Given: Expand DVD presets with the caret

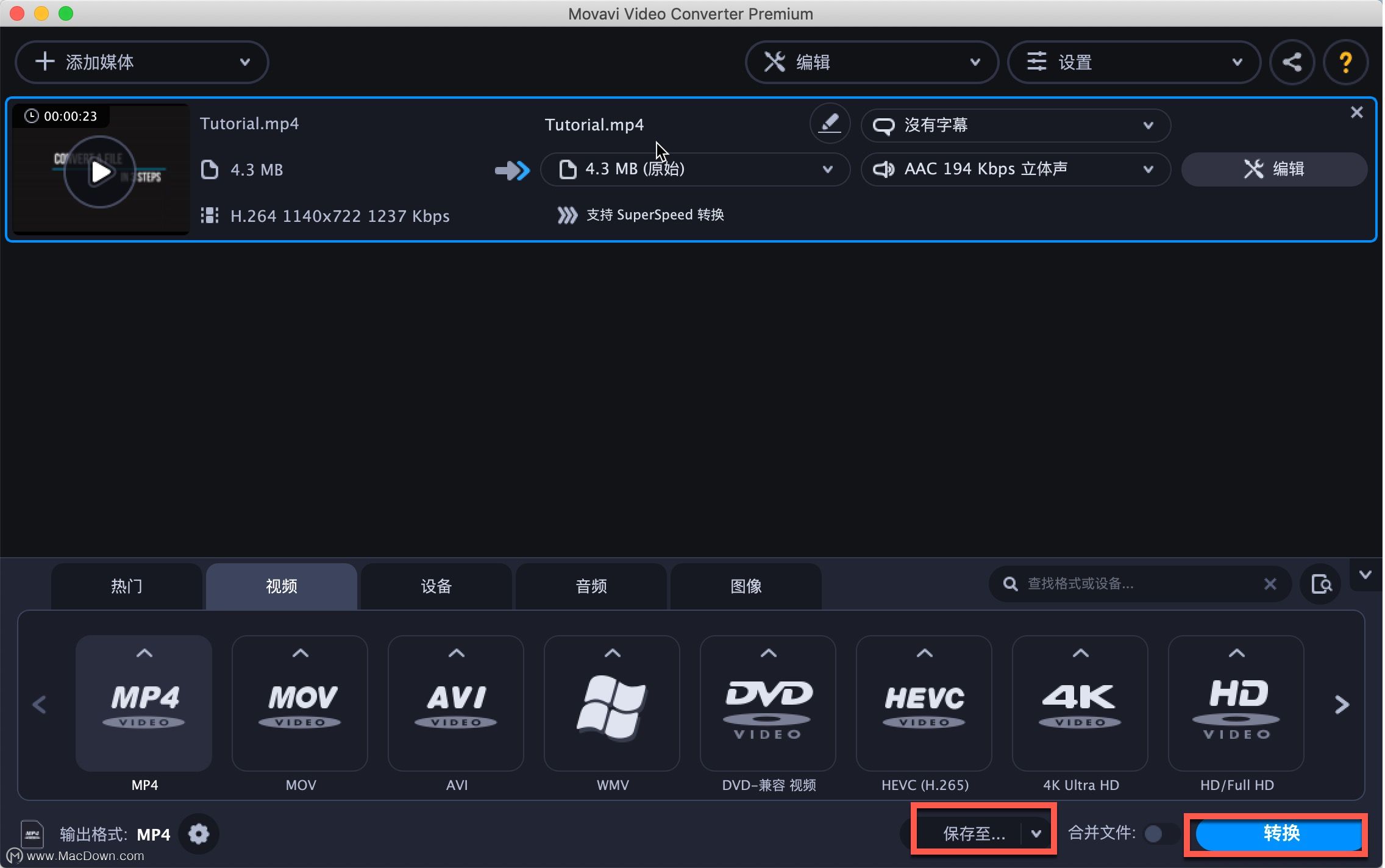Looking at the screenshot, I should click(x=769, y=653).
